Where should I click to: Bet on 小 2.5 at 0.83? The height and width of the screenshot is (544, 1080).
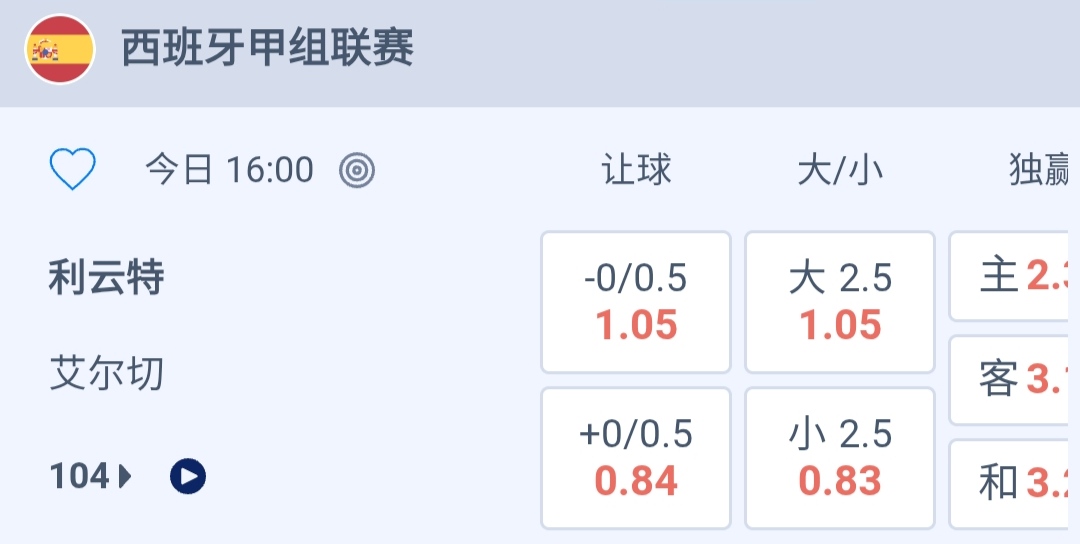click(840, 458)
